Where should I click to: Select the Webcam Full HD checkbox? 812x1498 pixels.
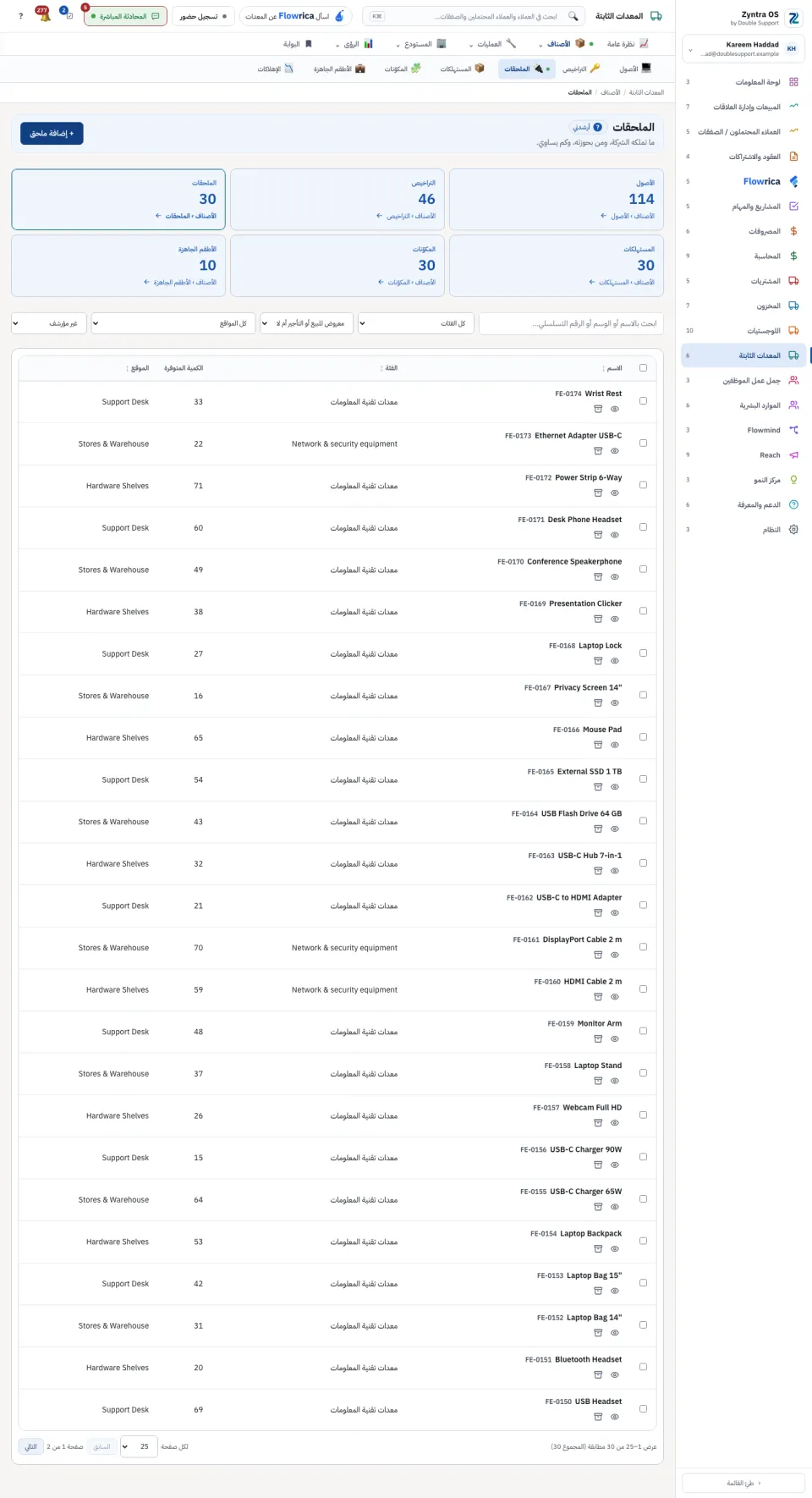point(643,1115)
